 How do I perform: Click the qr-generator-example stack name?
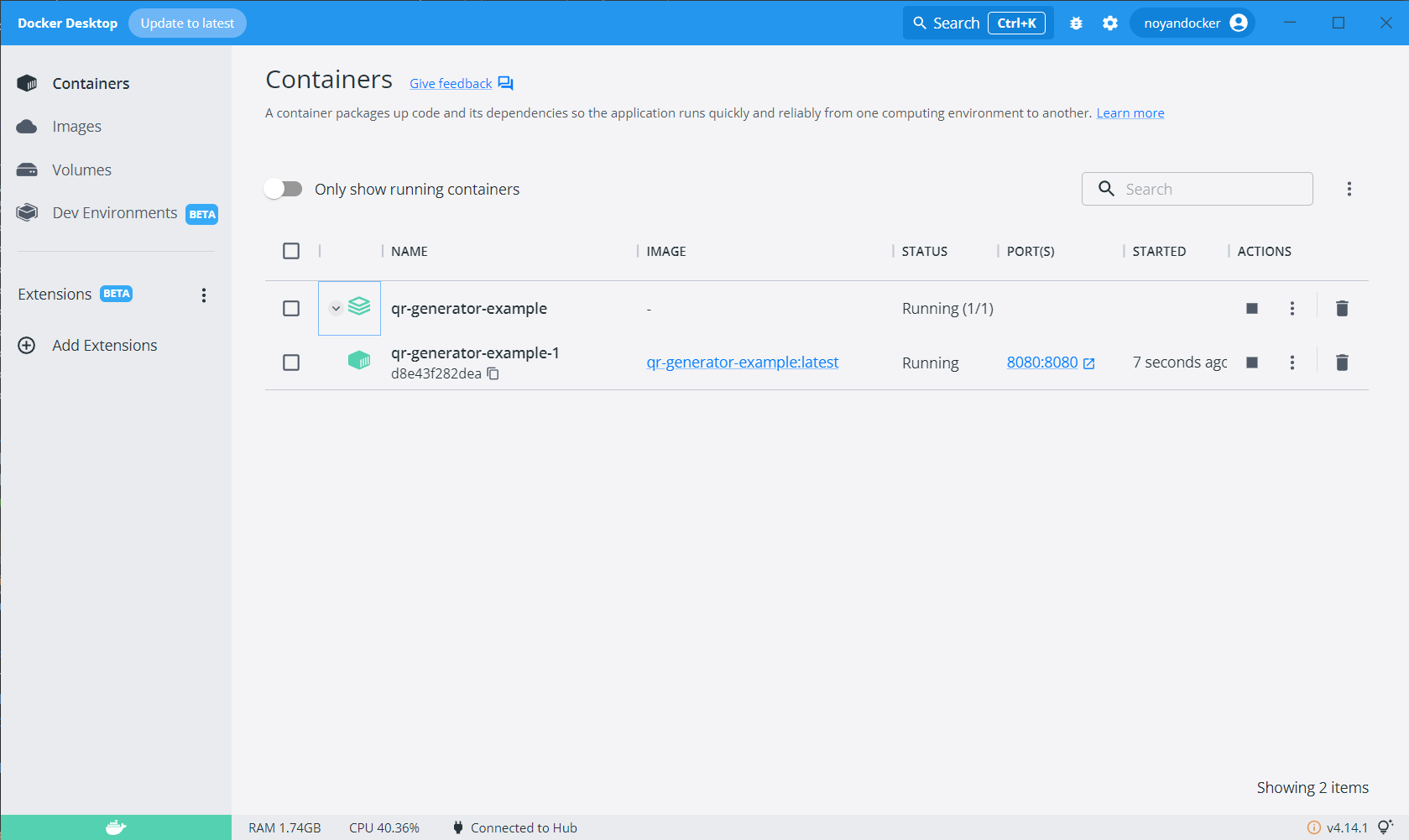click(x=469, y=309)
